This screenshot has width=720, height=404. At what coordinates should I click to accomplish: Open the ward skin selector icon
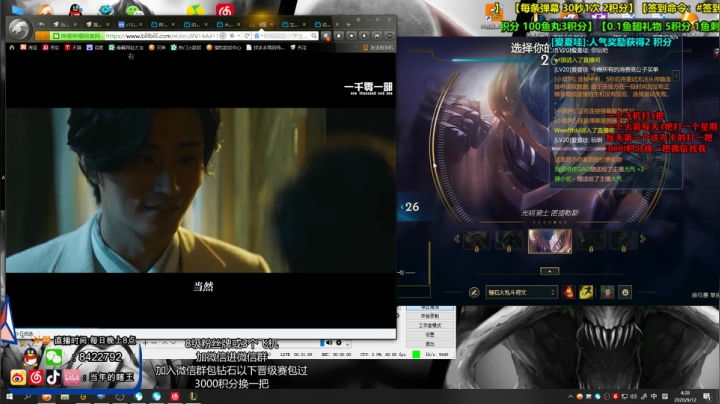click(607, 292)
